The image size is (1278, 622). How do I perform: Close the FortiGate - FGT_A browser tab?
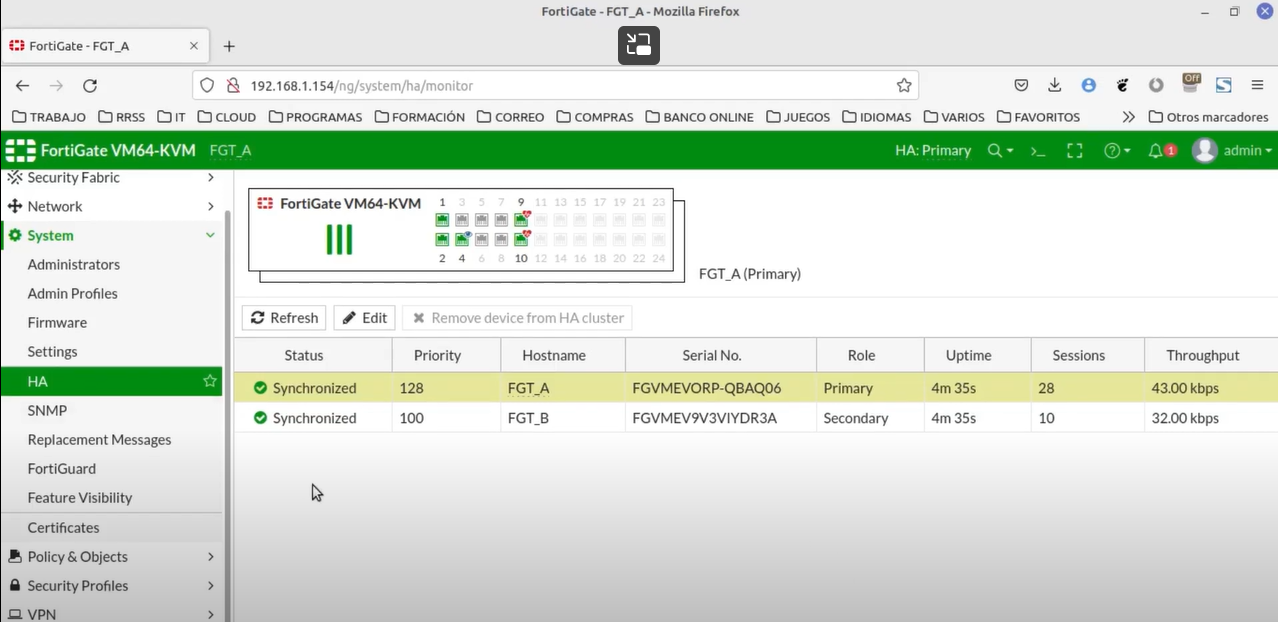[x=194, y=46]
